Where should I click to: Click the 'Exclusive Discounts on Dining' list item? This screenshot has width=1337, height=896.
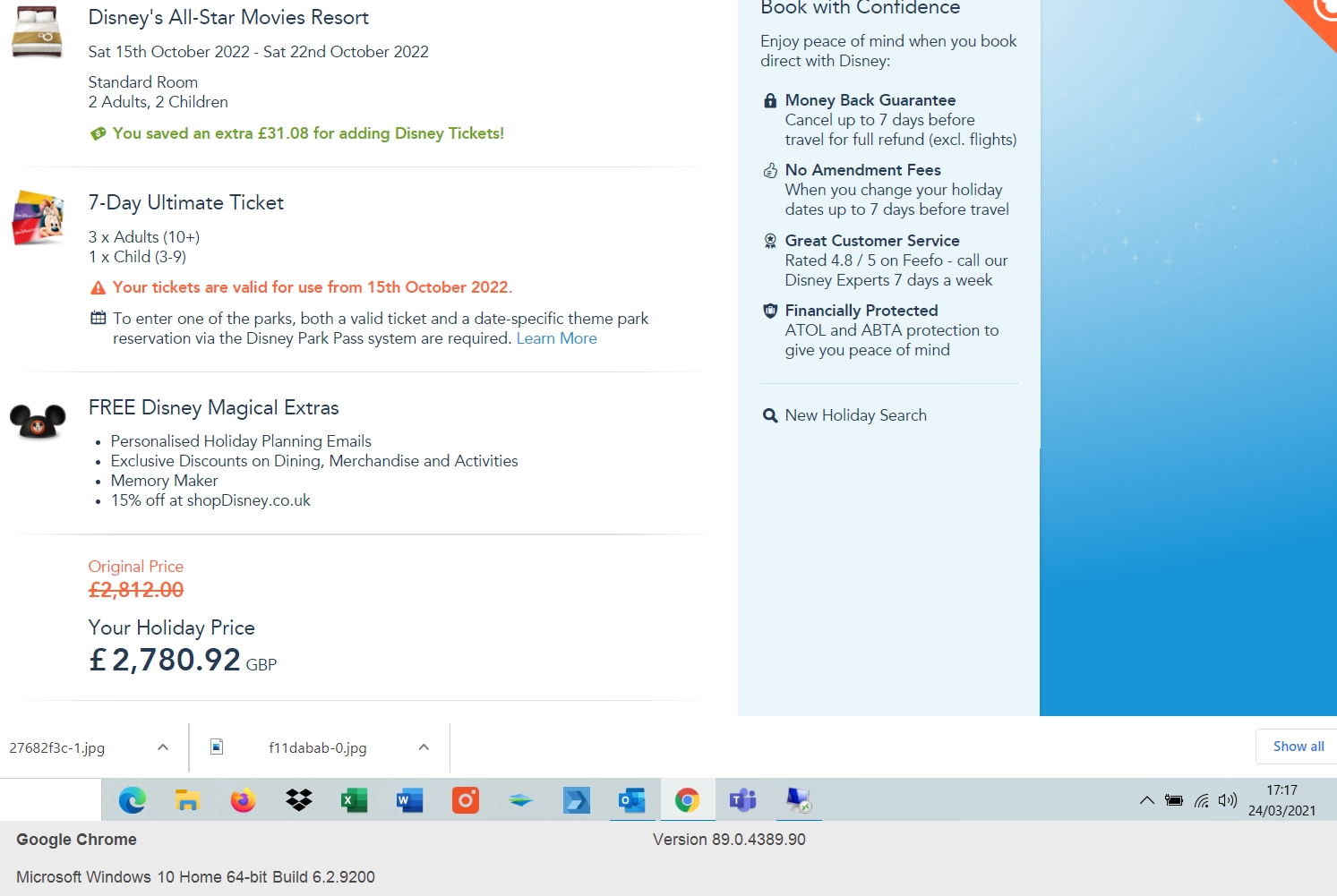314,461
